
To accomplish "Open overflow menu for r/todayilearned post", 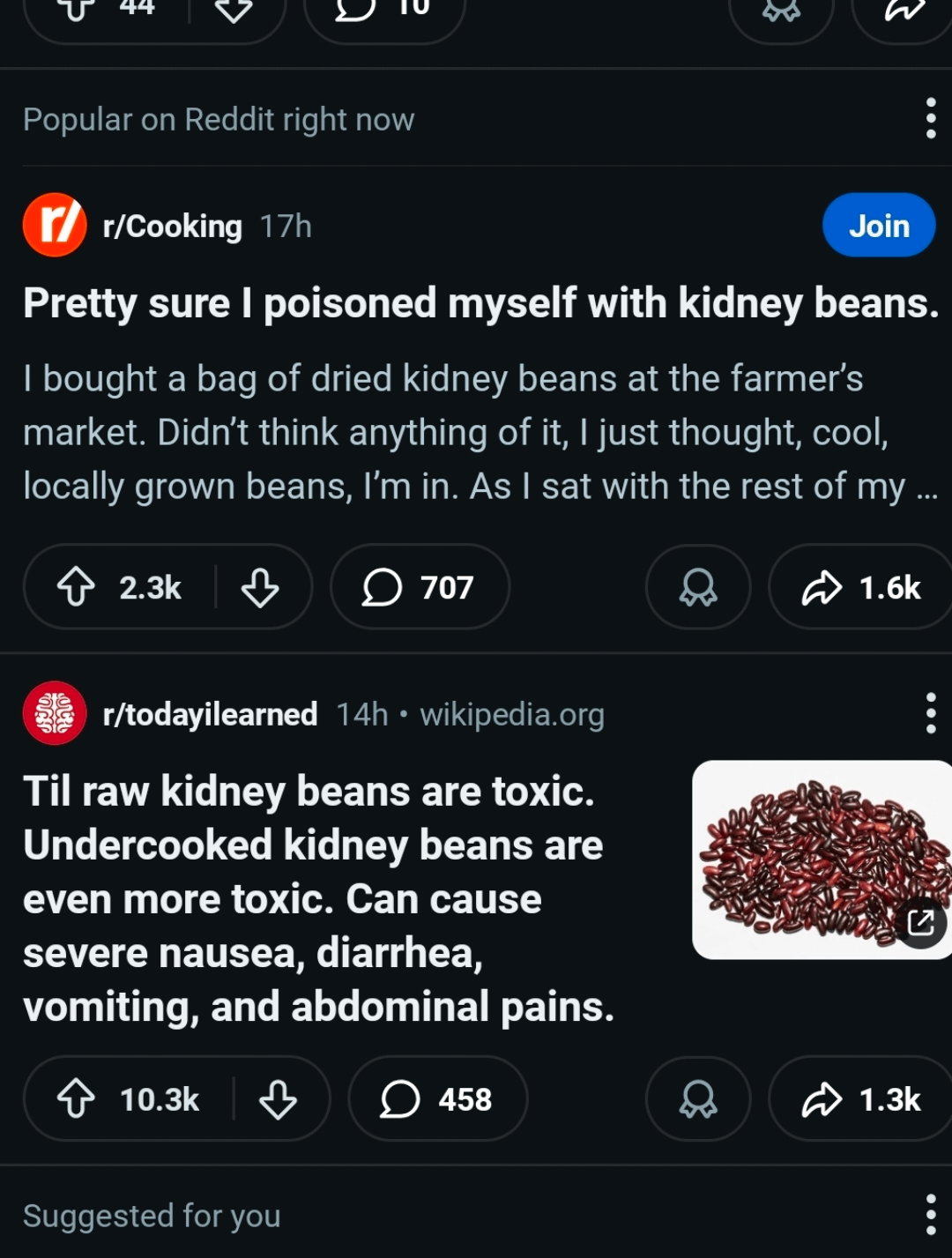I will [x=931, y=713].
